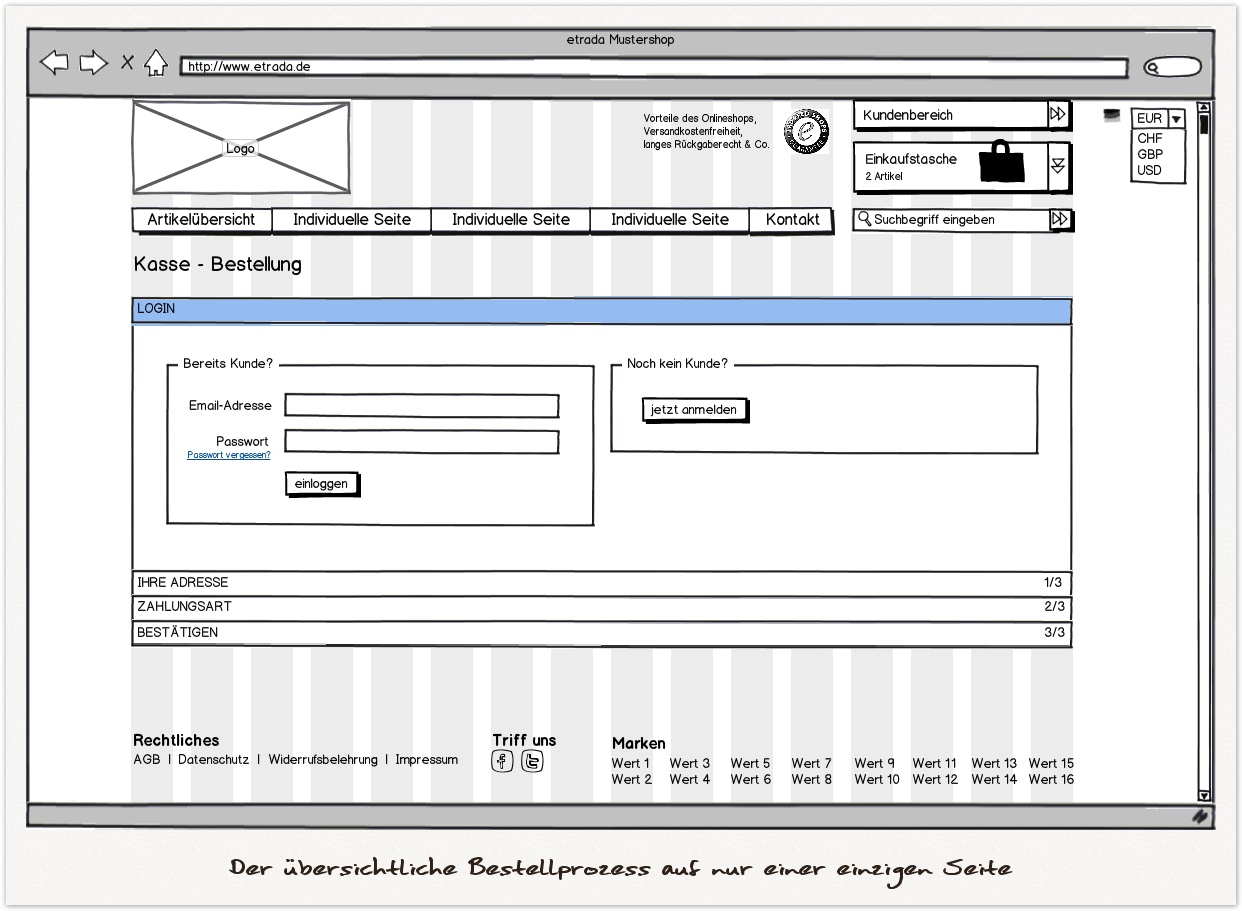Open the shopping bag icon in Einkaufstasche
The width and height of the screenshot is (1242, 911).
point(1003,163)
